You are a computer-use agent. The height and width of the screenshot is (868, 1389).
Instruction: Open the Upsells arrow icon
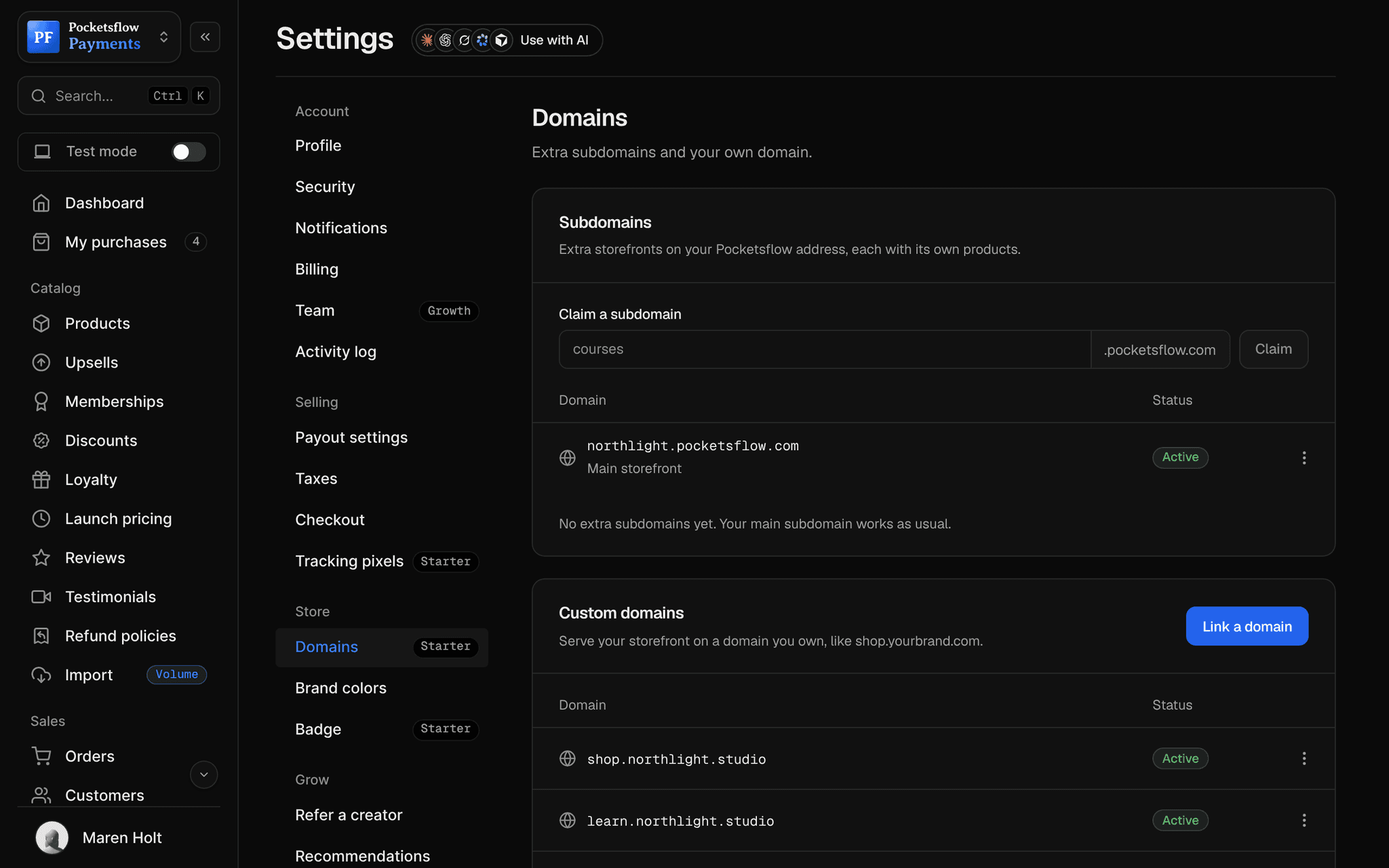41,363
